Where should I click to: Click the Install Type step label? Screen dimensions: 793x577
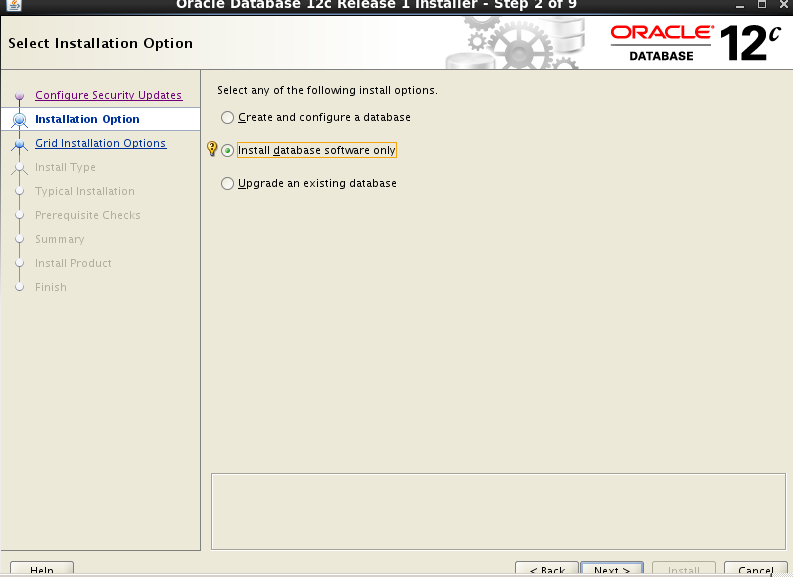coord(65,167)
